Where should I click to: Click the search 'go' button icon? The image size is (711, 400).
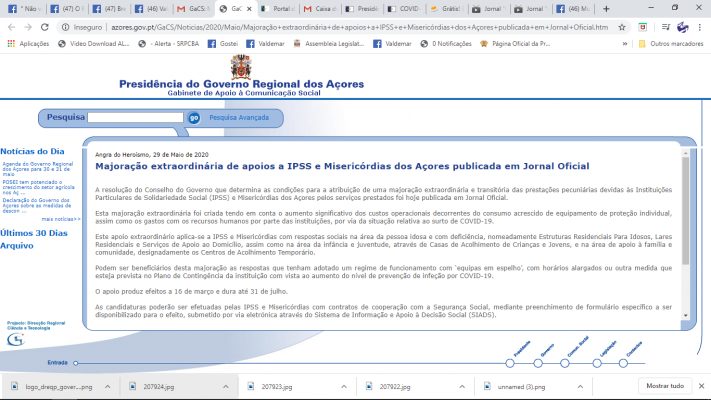(194, 117)
